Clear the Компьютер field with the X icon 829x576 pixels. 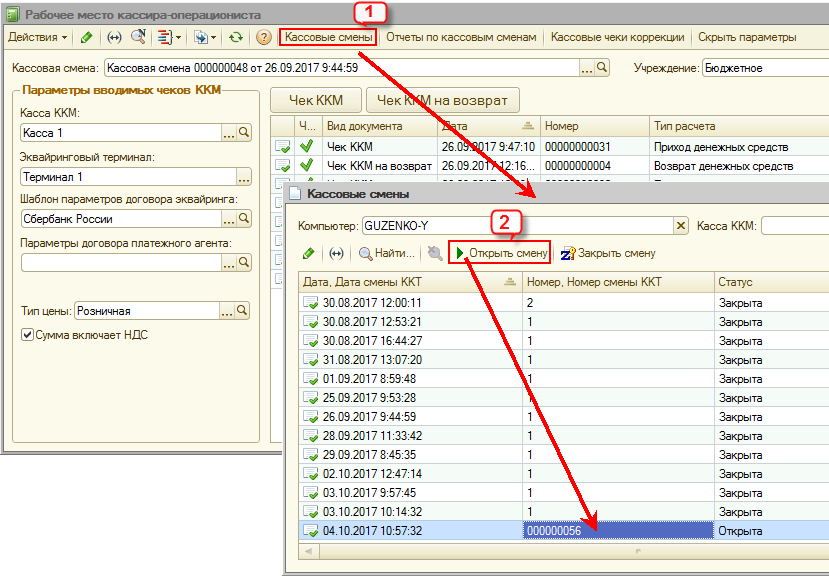click(x=681, y=226)
